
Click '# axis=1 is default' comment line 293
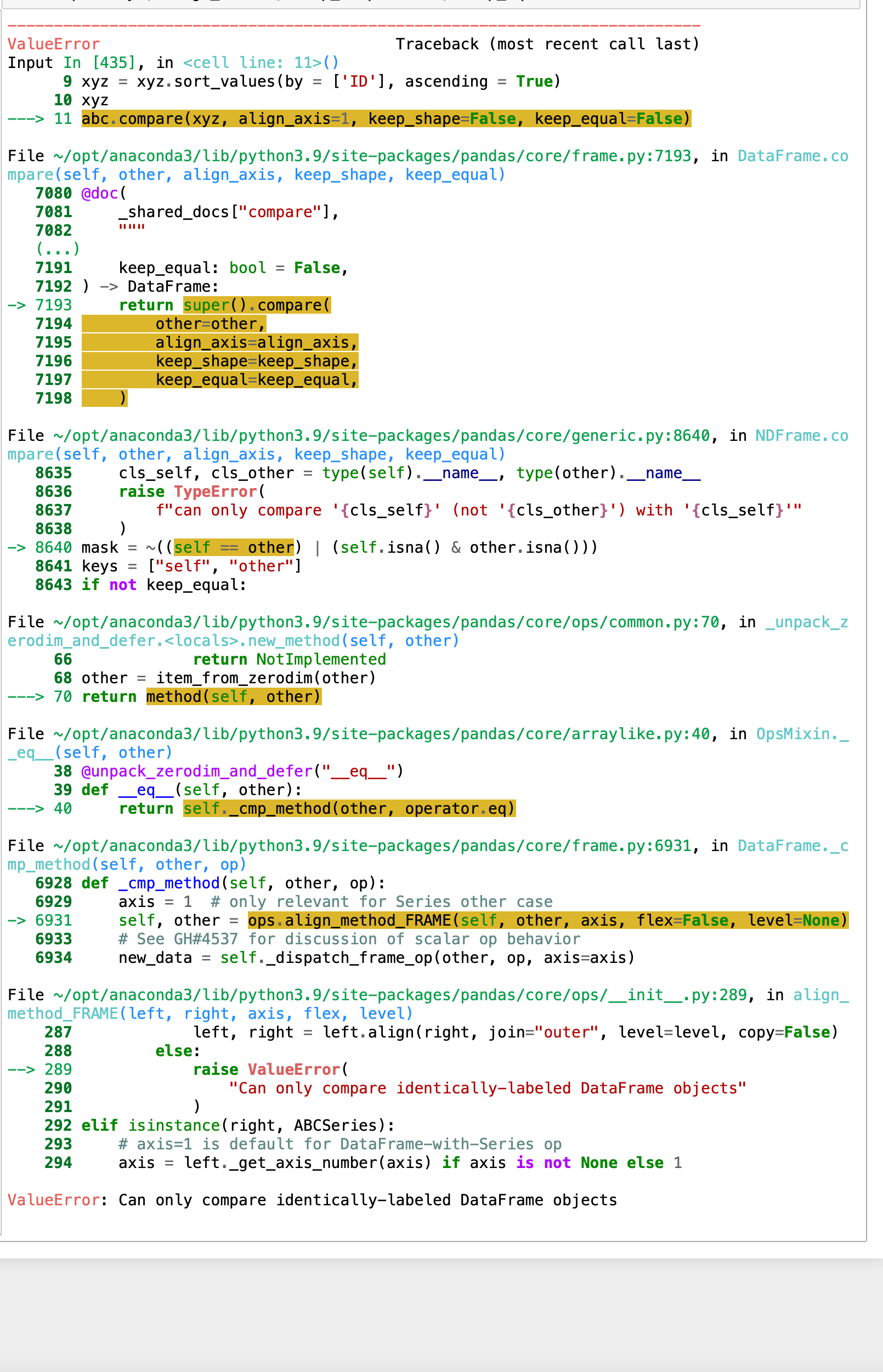coord(340,1144)
